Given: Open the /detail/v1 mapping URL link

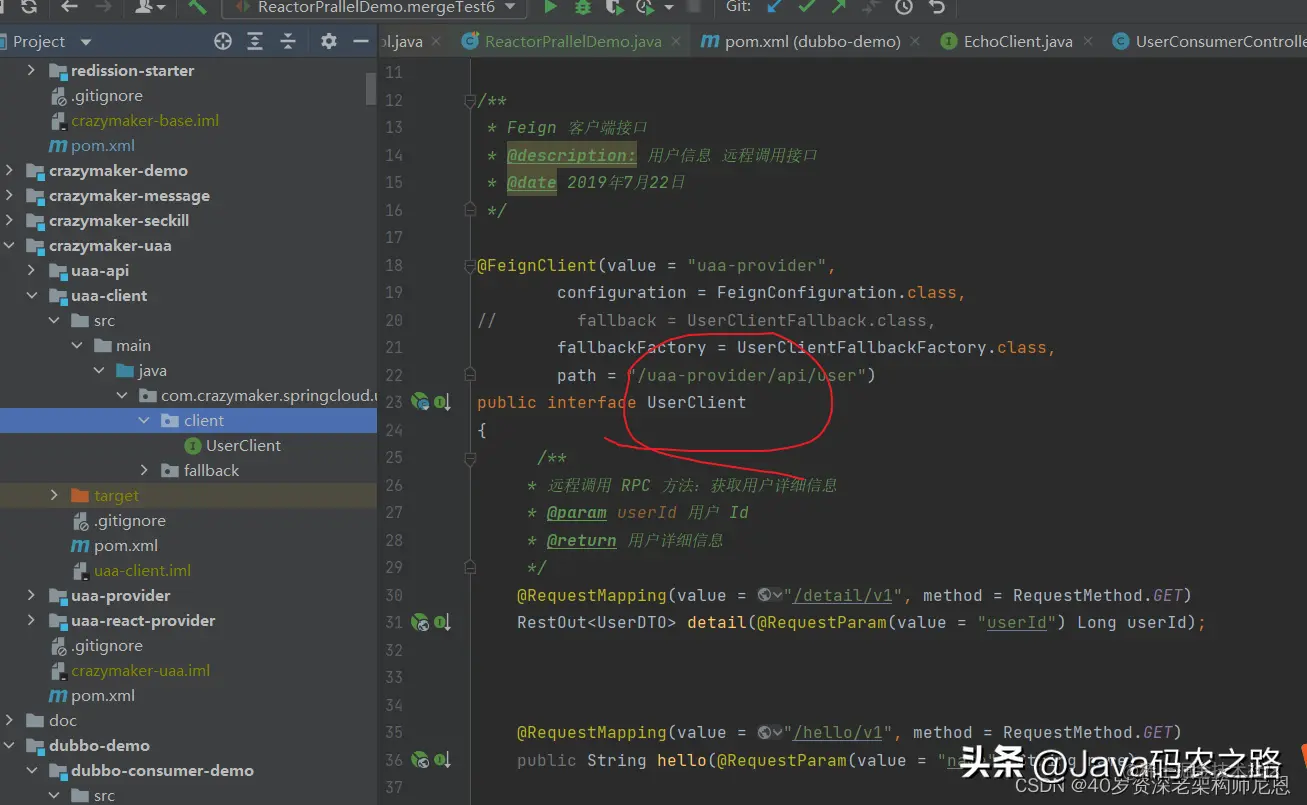Looking at the screenshot, I should click(x=843, y=595).
